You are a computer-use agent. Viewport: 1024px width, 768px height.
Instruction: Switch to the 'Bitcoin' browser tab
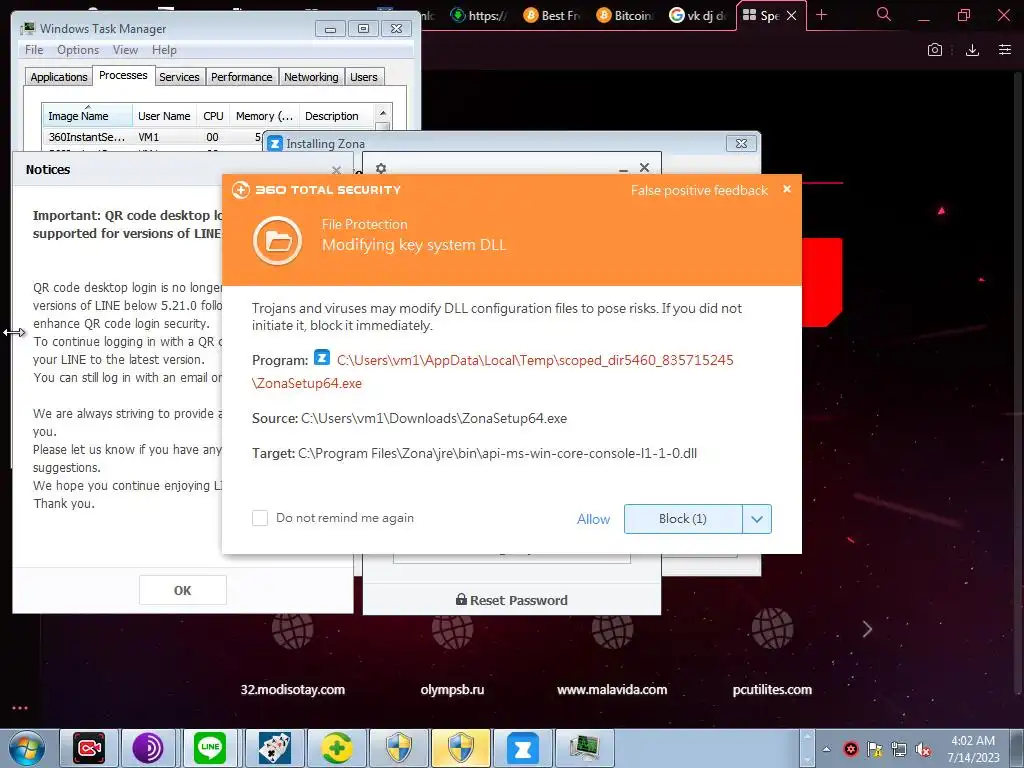[x=625, y=15]
